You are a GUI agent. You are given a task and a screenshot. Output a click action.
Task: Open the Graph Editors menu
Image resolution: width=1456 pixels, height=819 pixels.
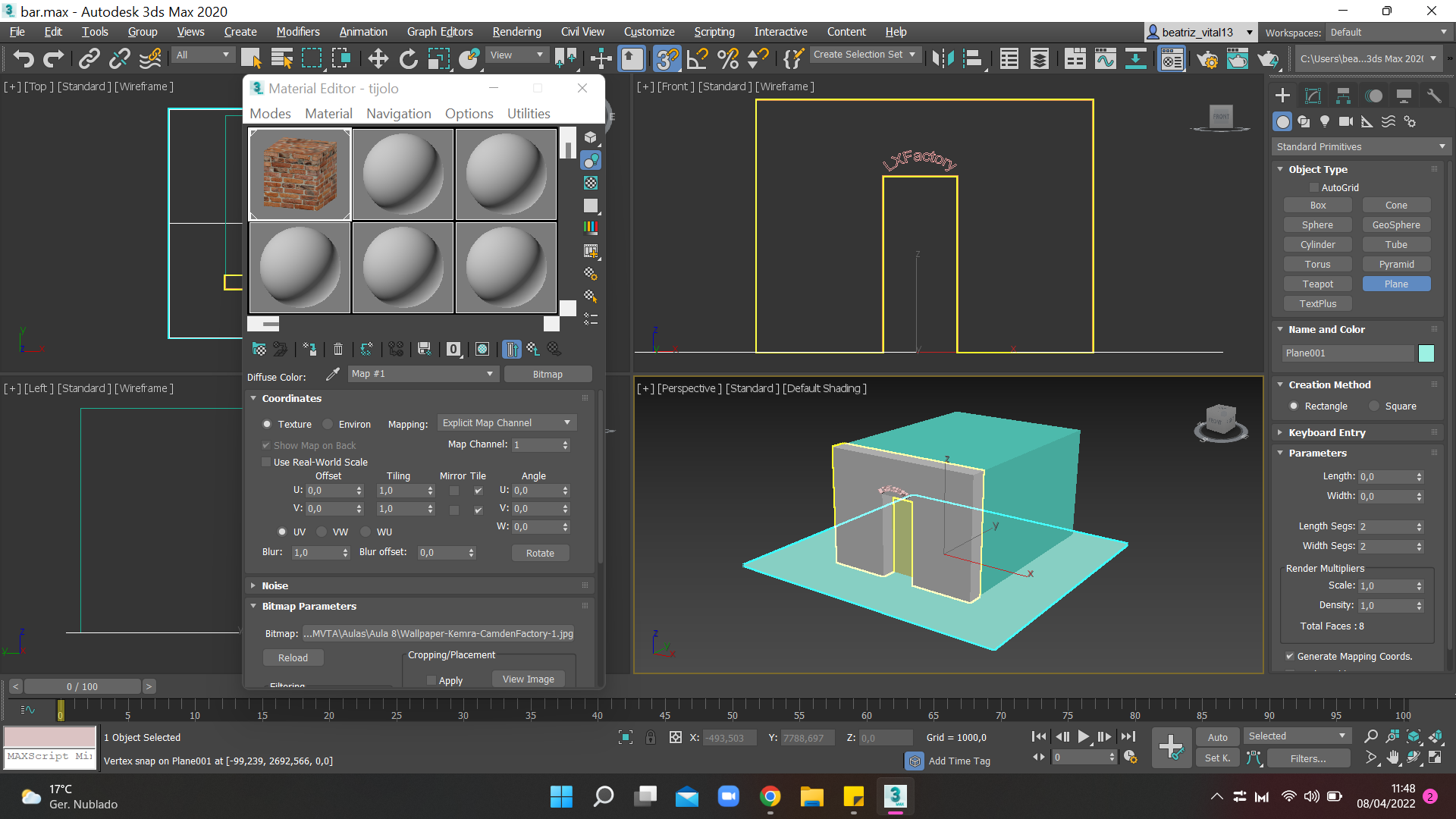pyautogui.click(x=439, y=32)
